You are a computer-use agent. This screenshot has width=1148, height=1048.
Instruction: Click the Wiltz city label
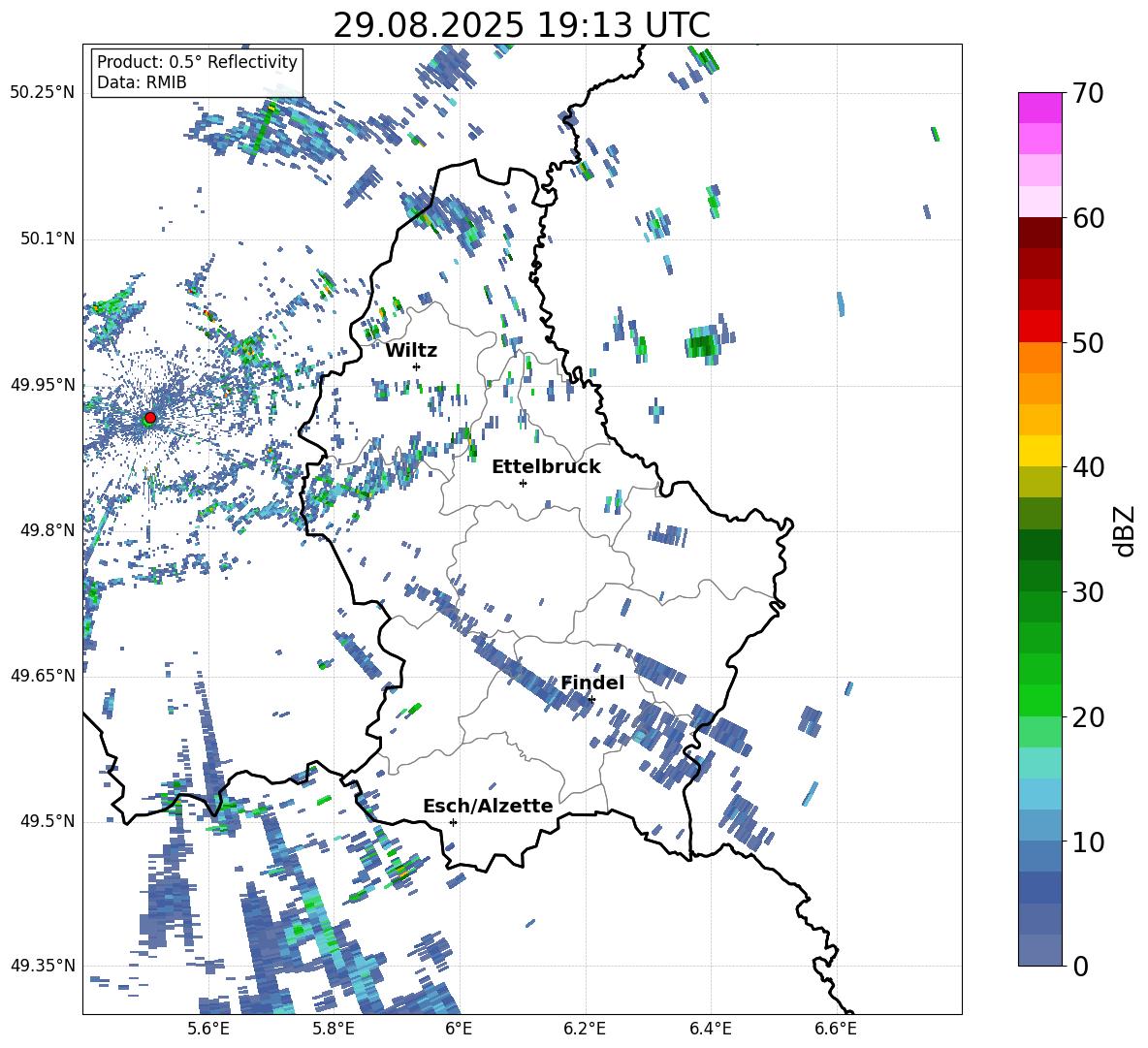point(411,350)
